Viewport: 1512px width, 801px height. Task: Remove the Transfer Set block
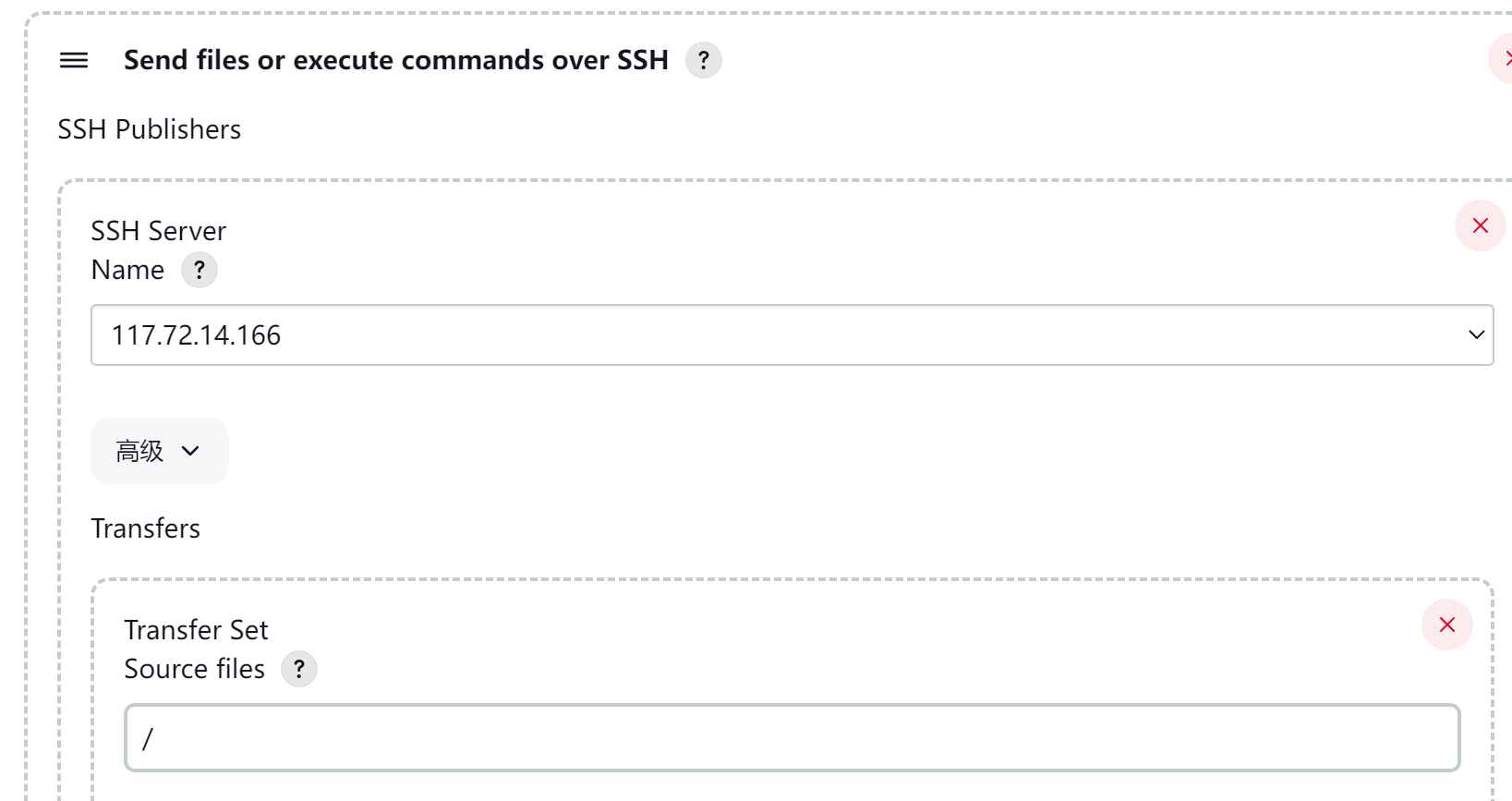(x=1446, y=625)
